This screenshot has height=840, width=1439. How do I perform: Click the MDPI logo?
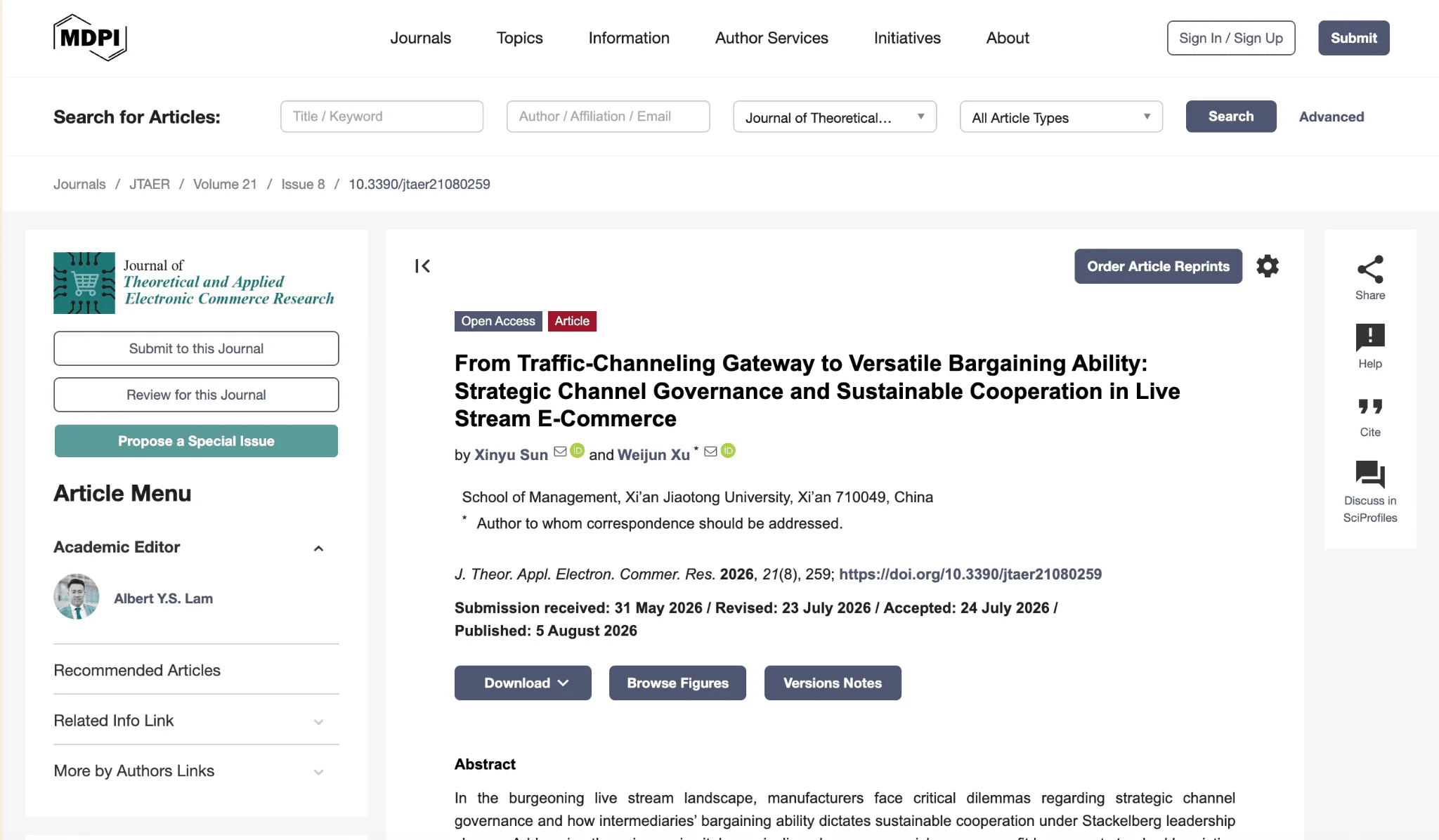(90, 38)
